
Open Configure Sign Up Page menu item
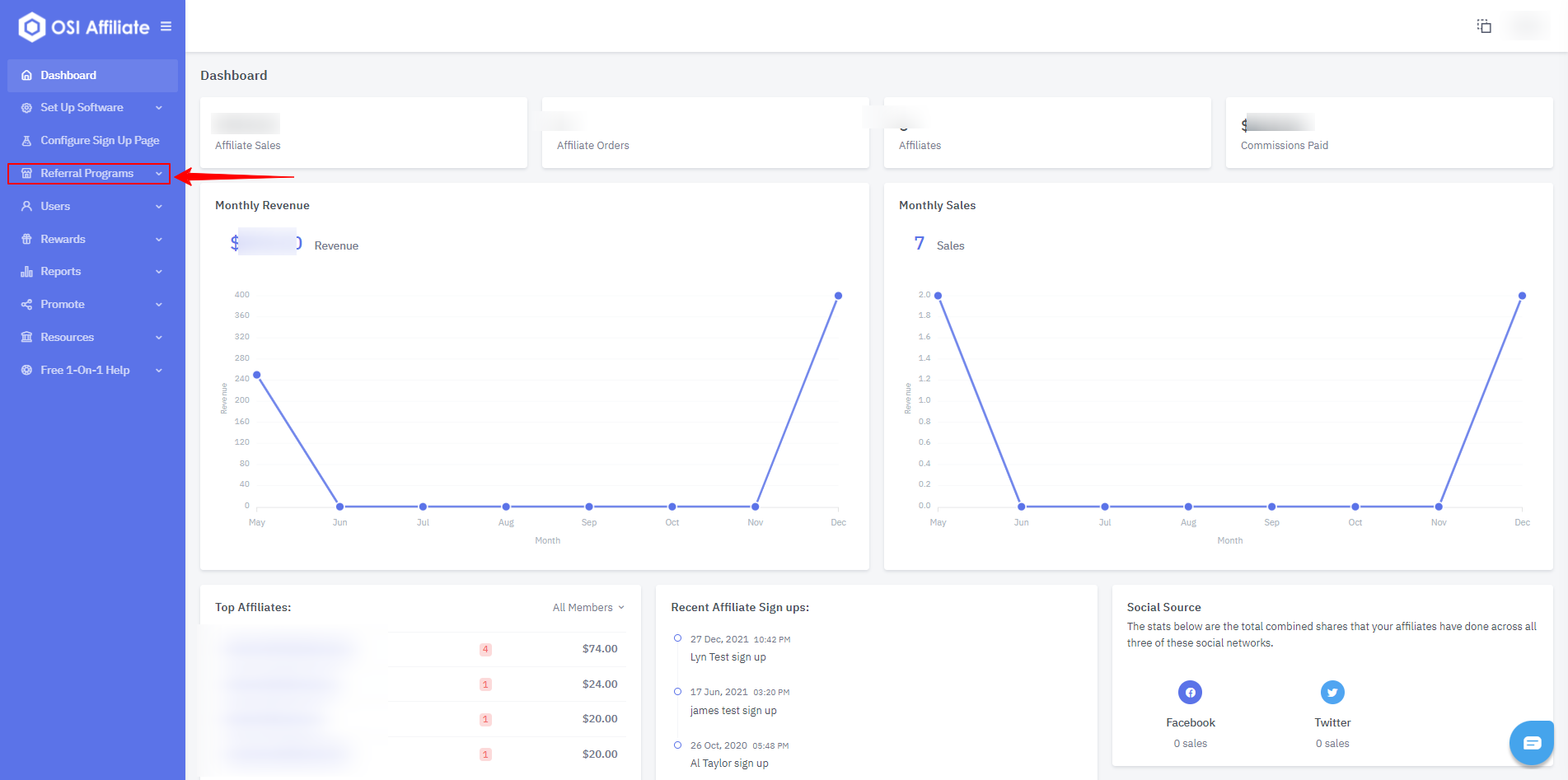92,141
